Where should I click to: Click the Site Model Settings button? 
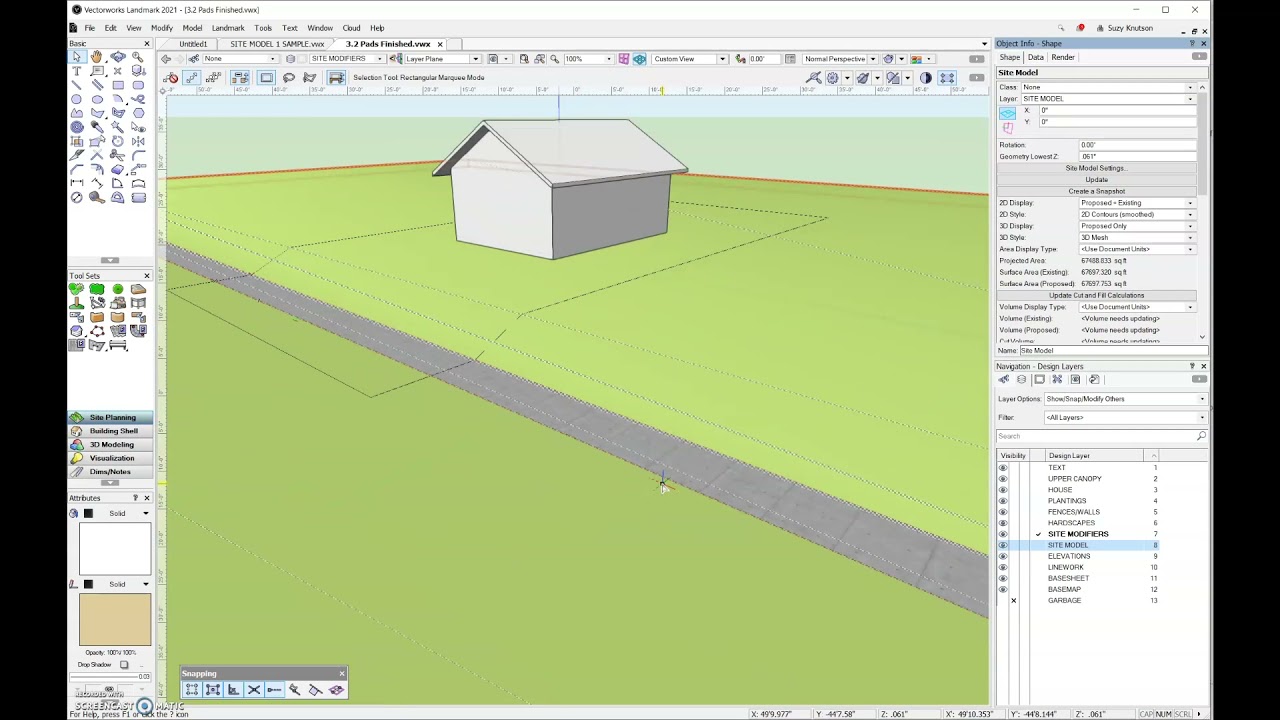pos(1097,168)
